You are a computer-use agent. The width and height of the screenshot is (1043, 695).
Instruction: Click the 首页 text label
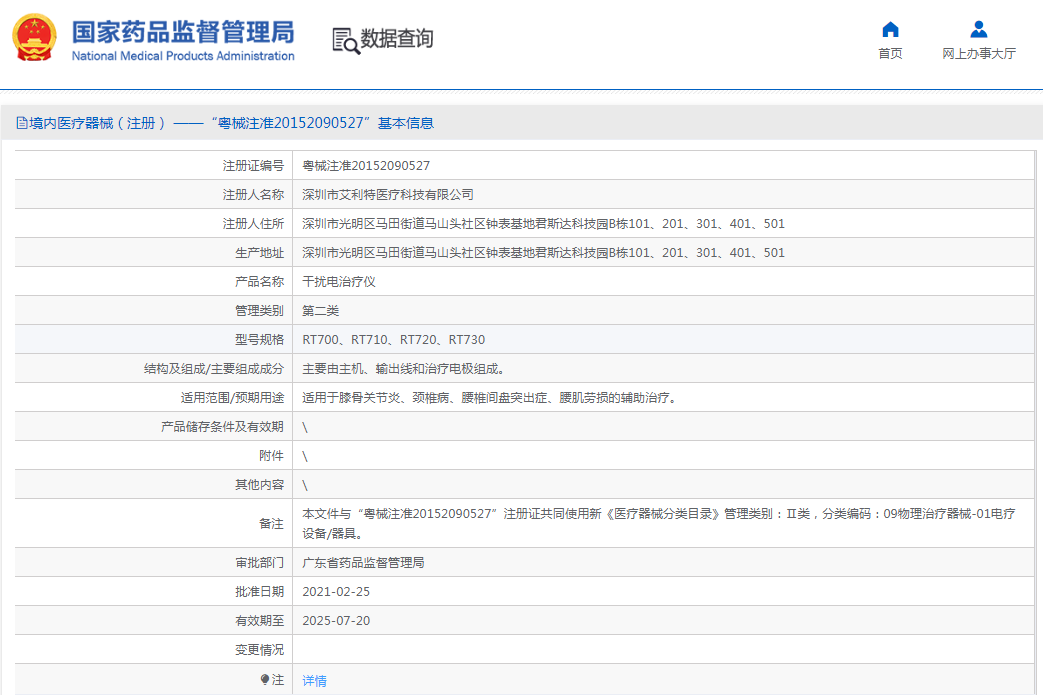tap(890, 54)
